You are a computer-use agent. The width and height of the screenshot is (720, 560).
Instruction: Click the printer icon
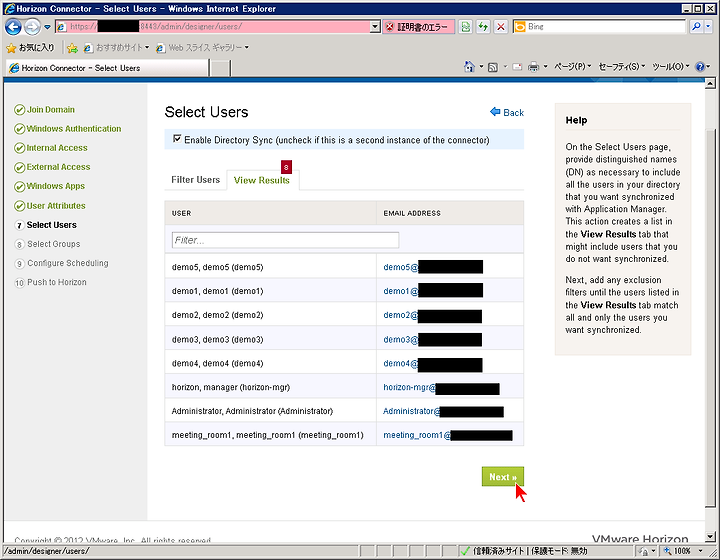[x=533, y=67]
